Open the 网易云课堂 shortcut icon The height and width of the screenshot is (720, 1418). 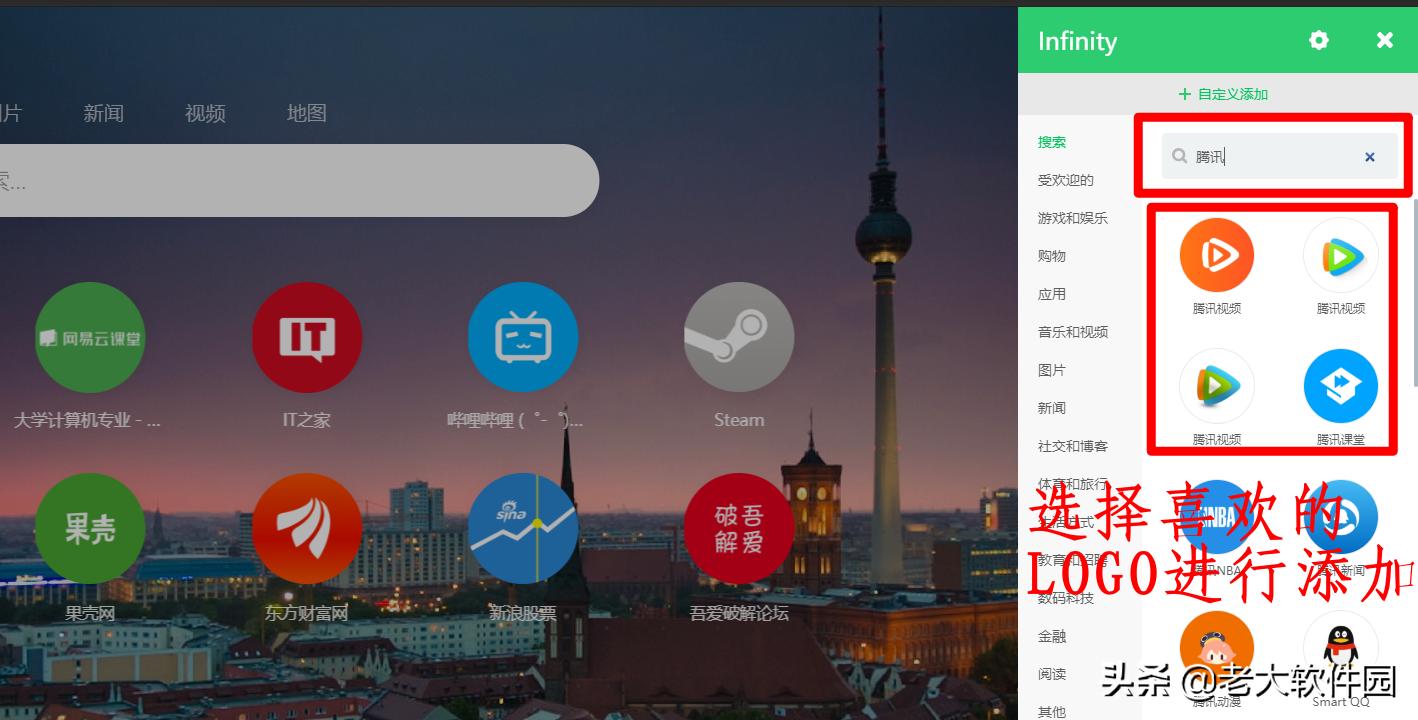pyautogui.click(x=90, y=337)
